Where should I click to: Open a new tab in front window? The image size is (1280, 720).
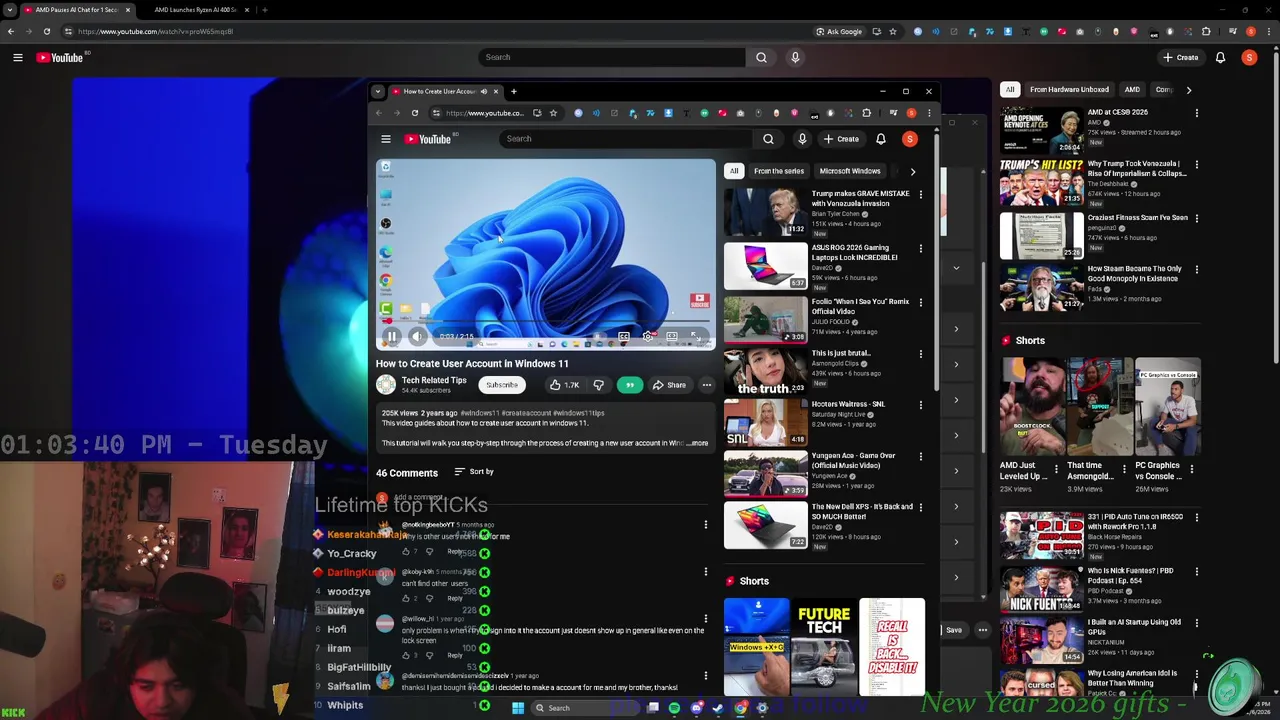(514, 91)
